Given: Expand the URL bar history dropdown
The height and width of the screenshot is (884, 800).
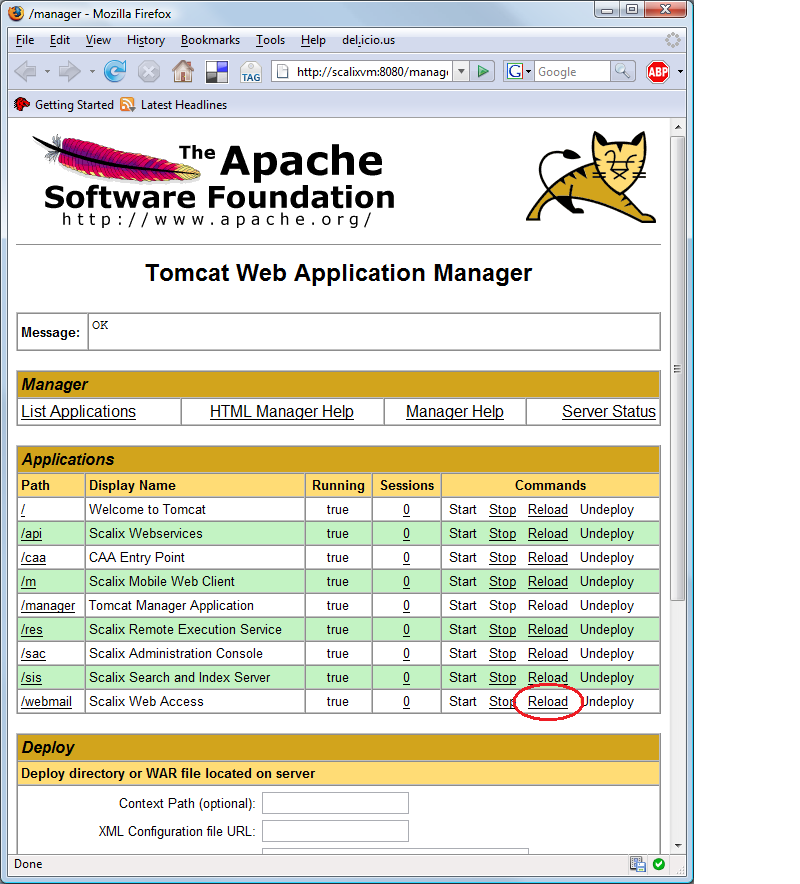Looking at the screenshot, I should (461, 71).
